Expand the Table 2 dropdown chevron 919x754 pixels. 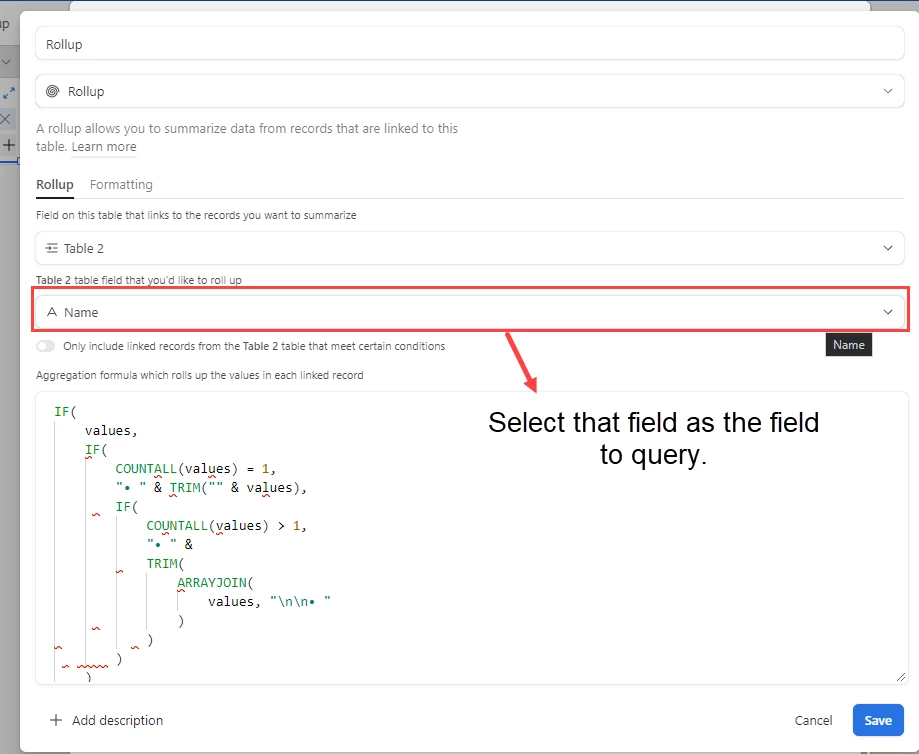pyautogui.click(x=887, y=248)
